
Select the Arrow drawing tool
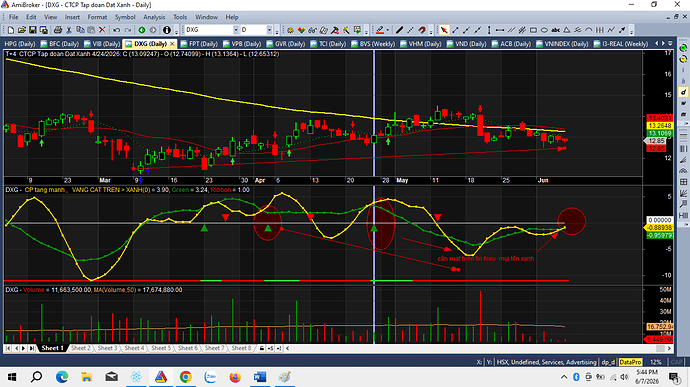pos(622,30)
